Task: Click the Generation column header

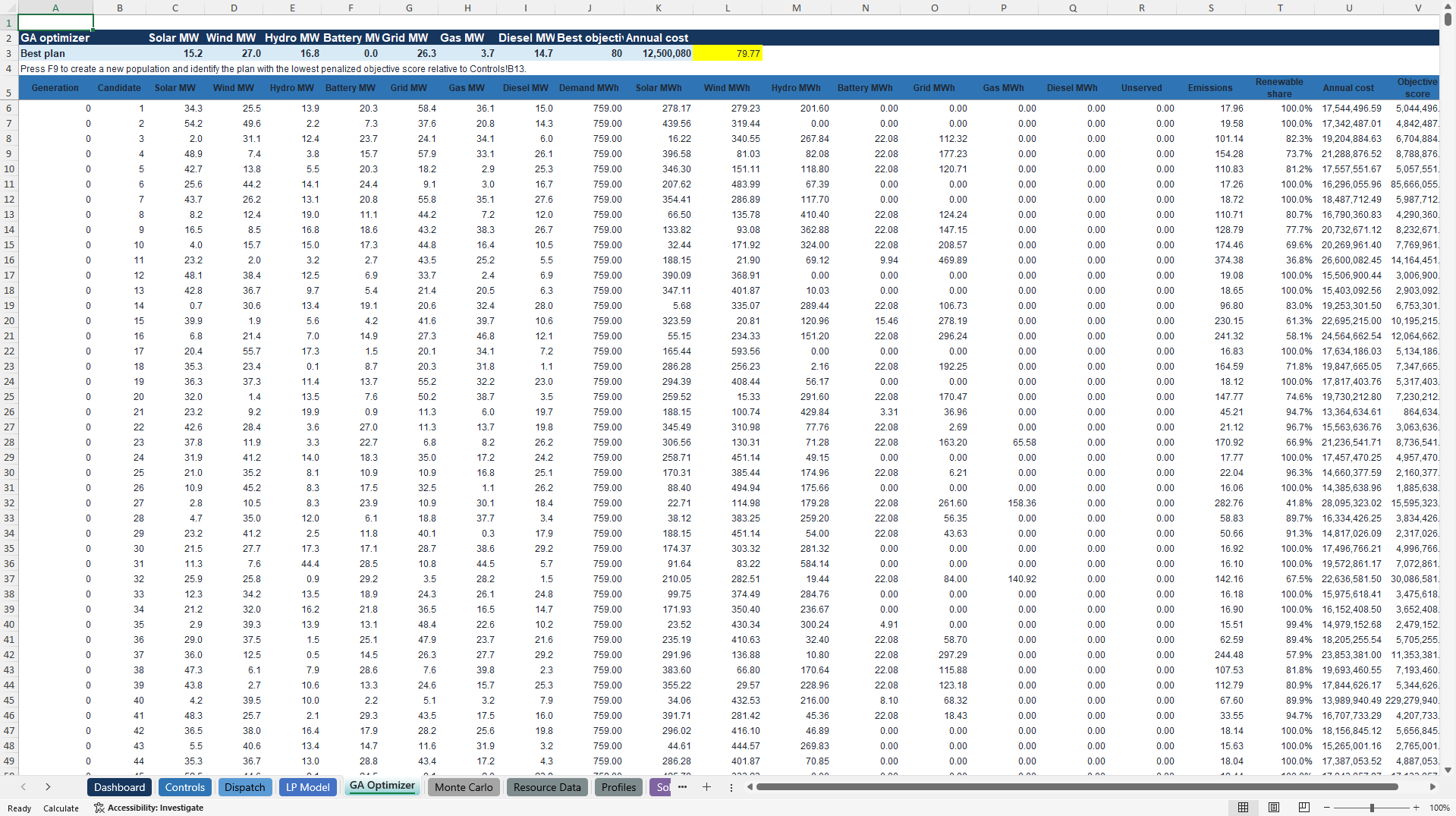Action: (55, 88)
